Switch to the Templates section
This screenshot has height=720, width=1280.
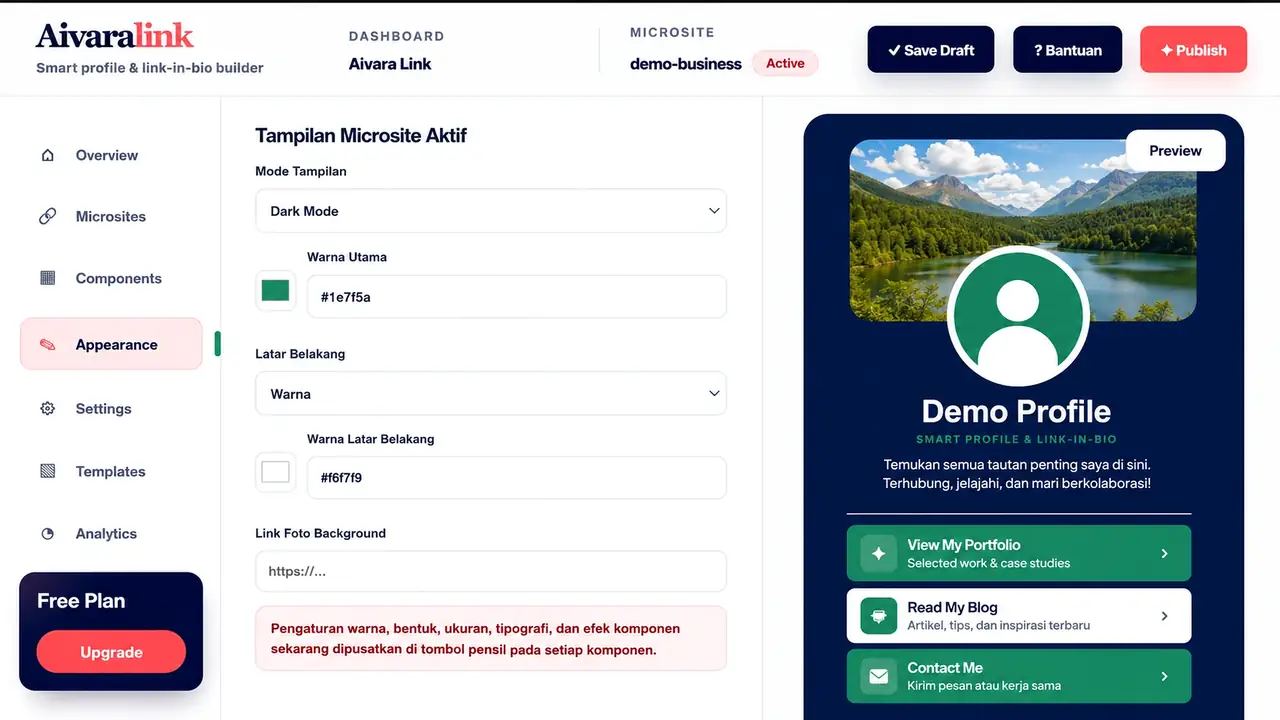pyautogui.click(x=111, y=471)
